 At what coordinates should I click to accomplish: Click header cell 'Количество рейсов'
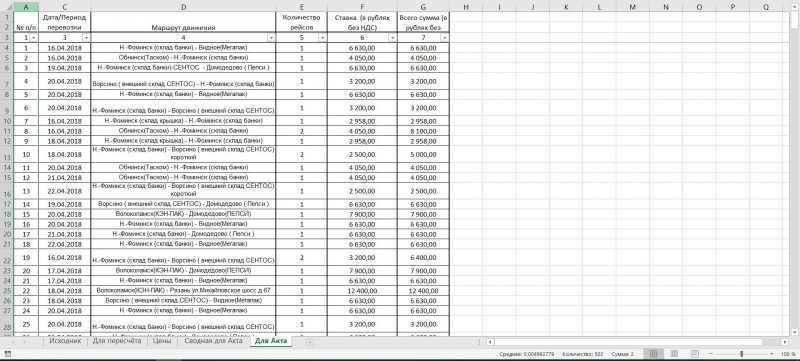(x=302, y=22)
